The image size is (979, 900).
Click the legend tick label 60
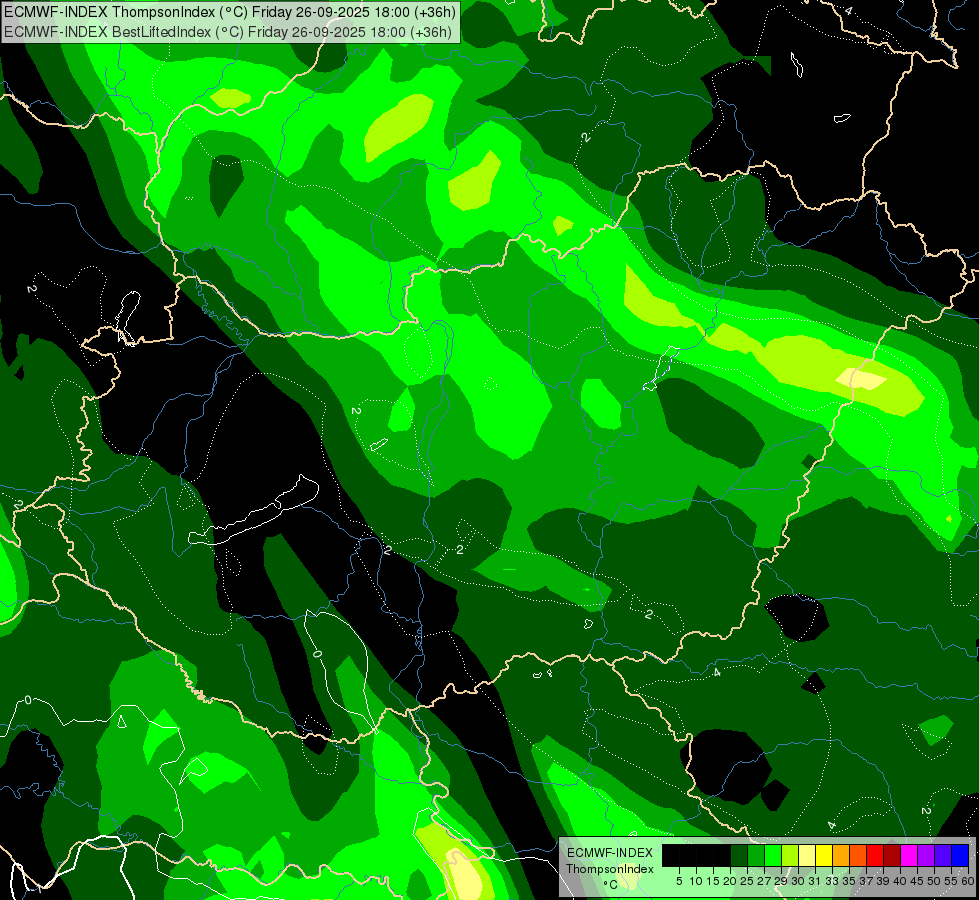pos(967,881)
